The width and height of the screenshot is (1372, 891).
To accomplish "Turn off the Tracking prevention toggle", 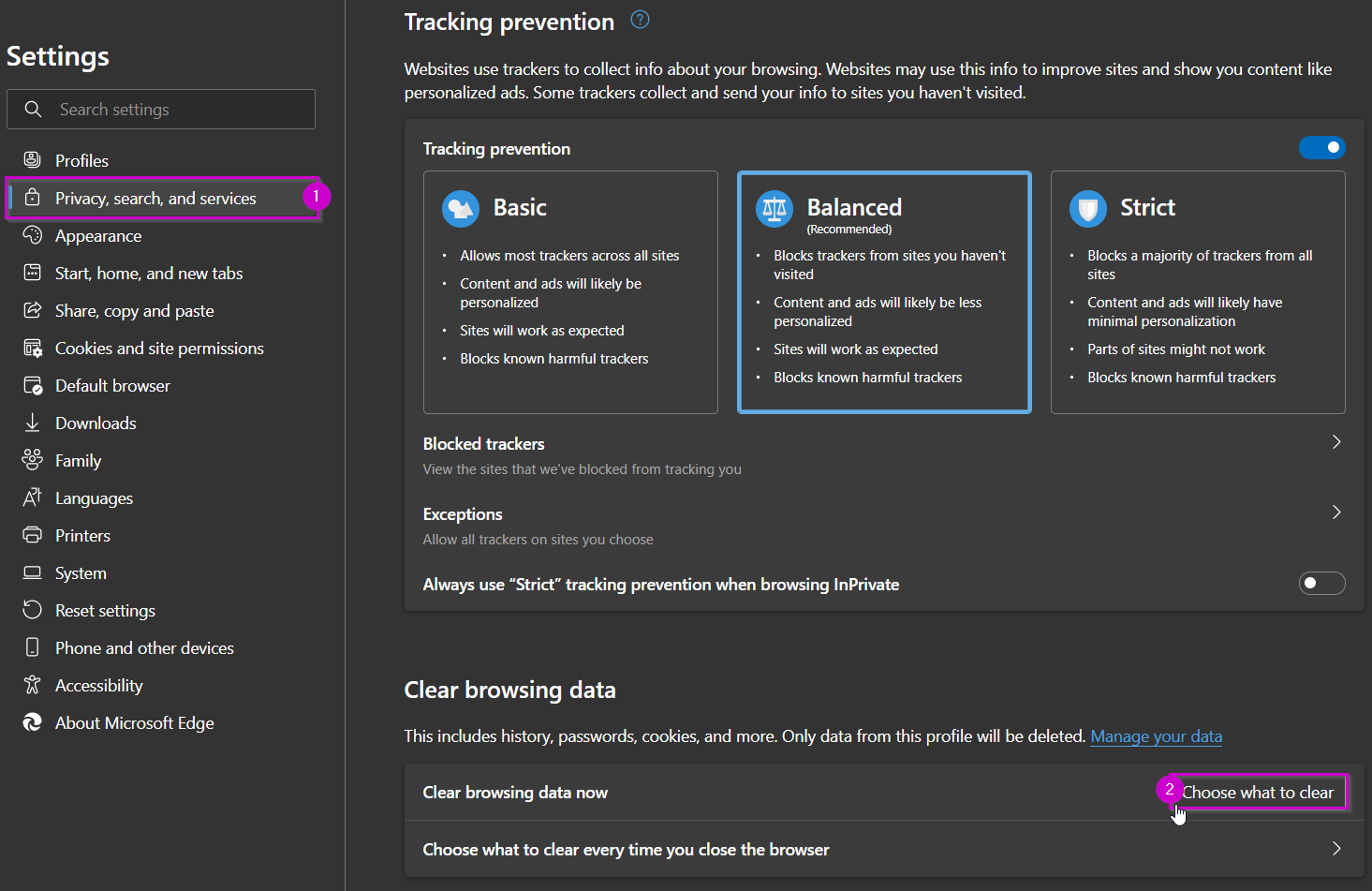I will tap(1321, 148).
